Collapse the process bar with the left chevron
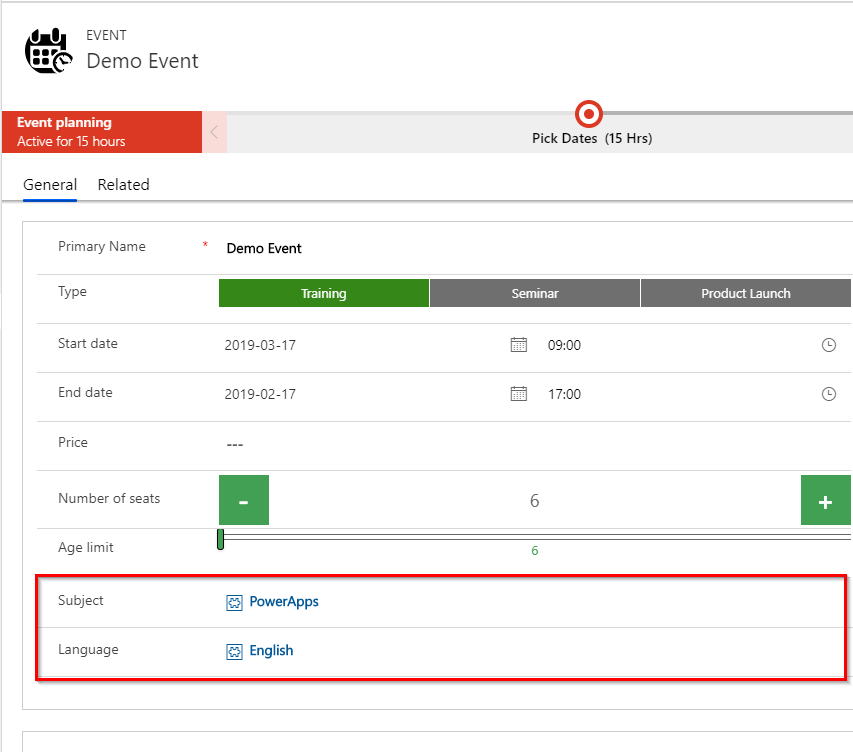Image resolution: width=853 pixels, height=752 pixels. click(x=214, y=132)
